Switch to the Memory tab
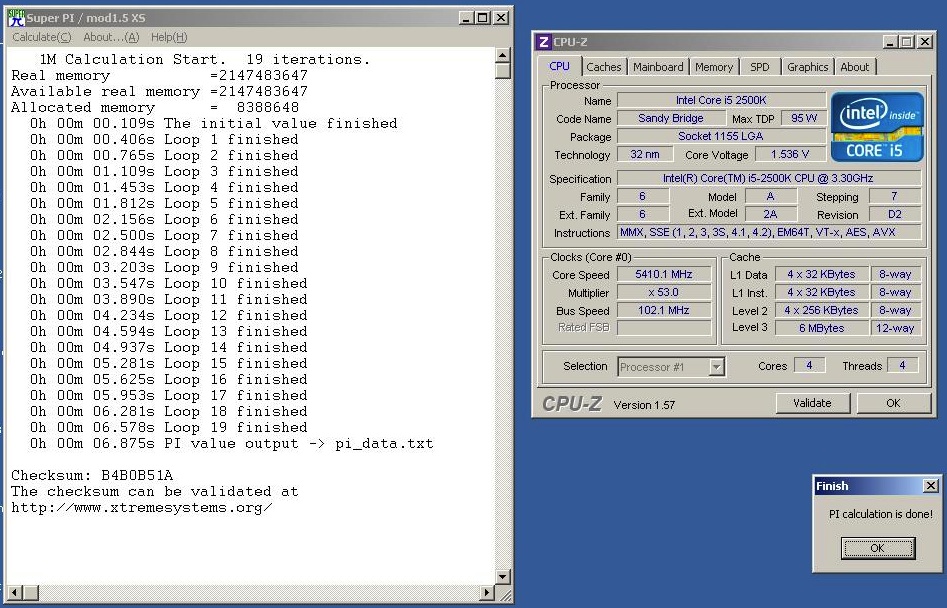 coord(714,67)
